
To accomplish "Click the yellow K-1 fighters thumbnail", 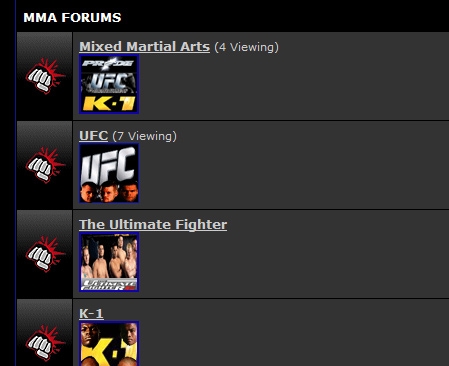I will pyautogui.click(x=109, y=344).
